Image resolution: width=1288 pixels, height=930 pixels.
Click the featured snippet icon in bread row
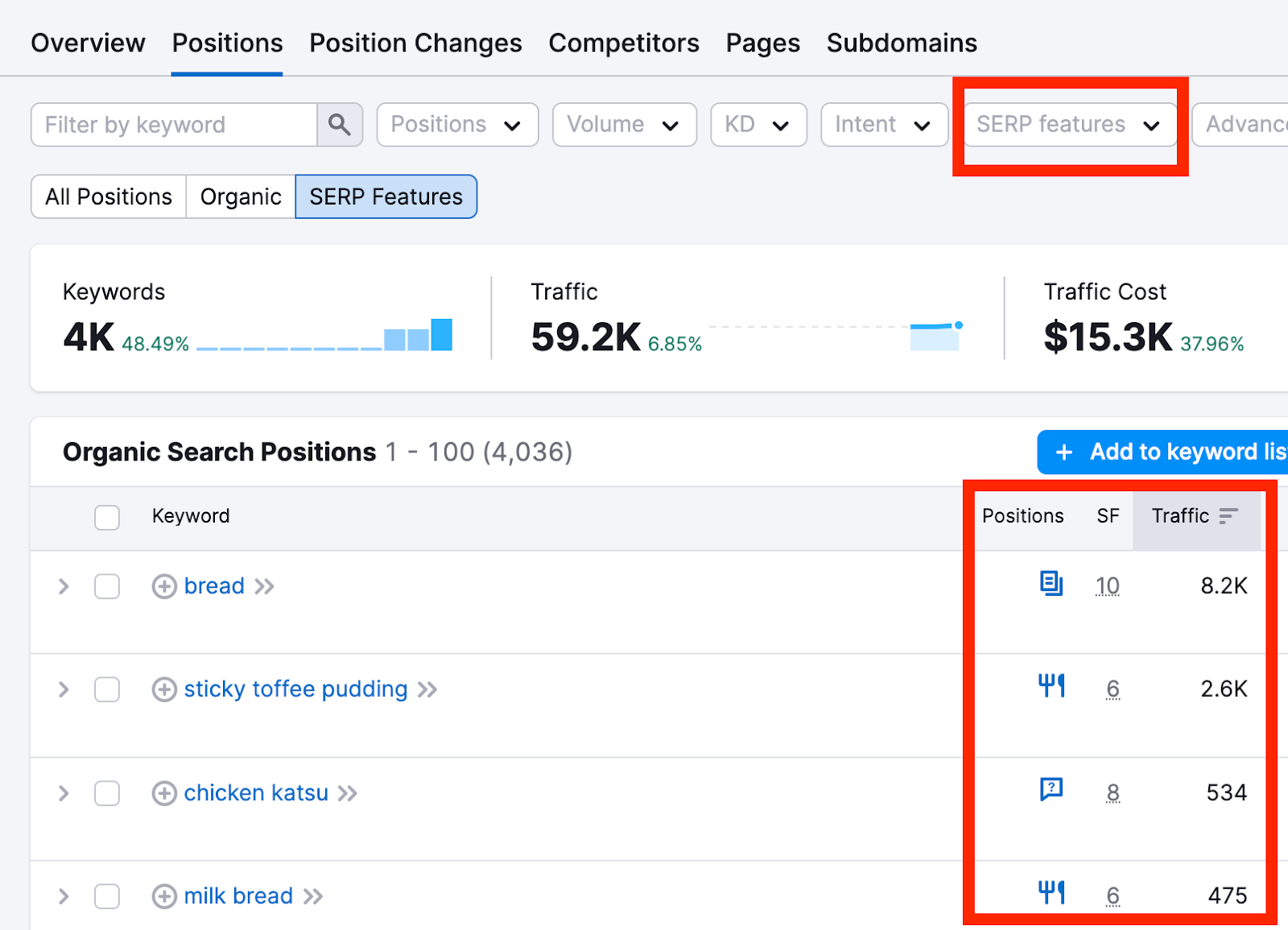[1051, 583]
